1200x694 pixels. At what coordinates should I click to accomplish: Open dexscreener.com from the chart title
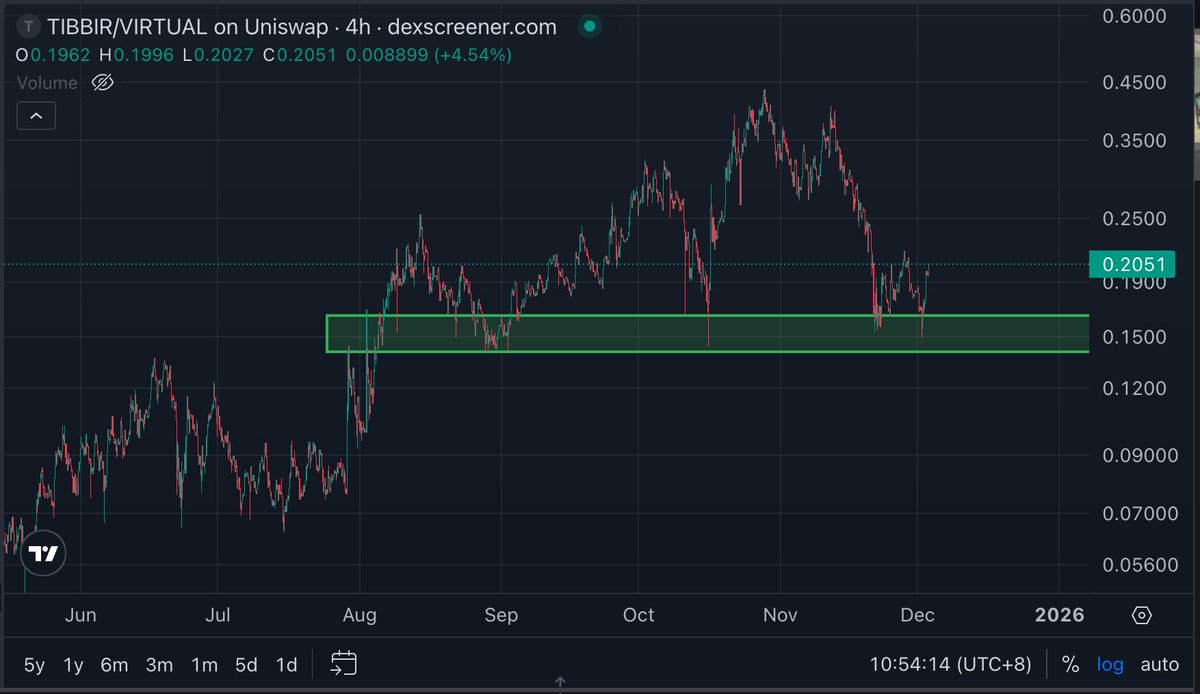tap(473, 27)
